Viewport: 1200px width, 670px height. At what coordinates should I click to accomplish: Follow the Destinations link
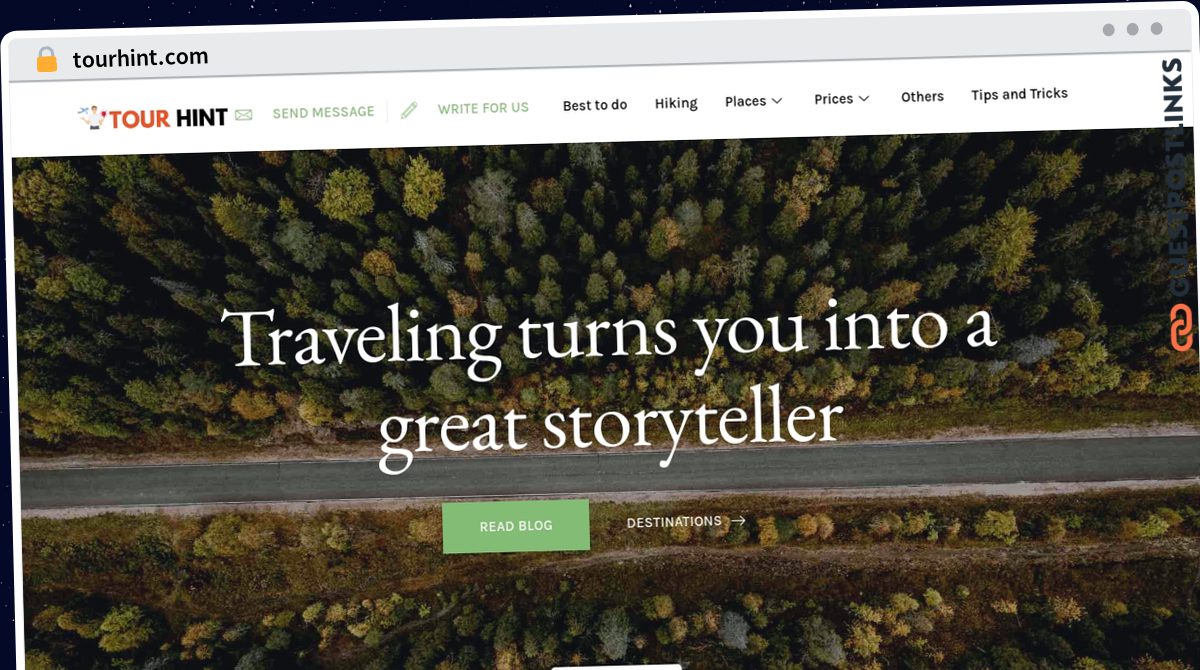(674, 522)
